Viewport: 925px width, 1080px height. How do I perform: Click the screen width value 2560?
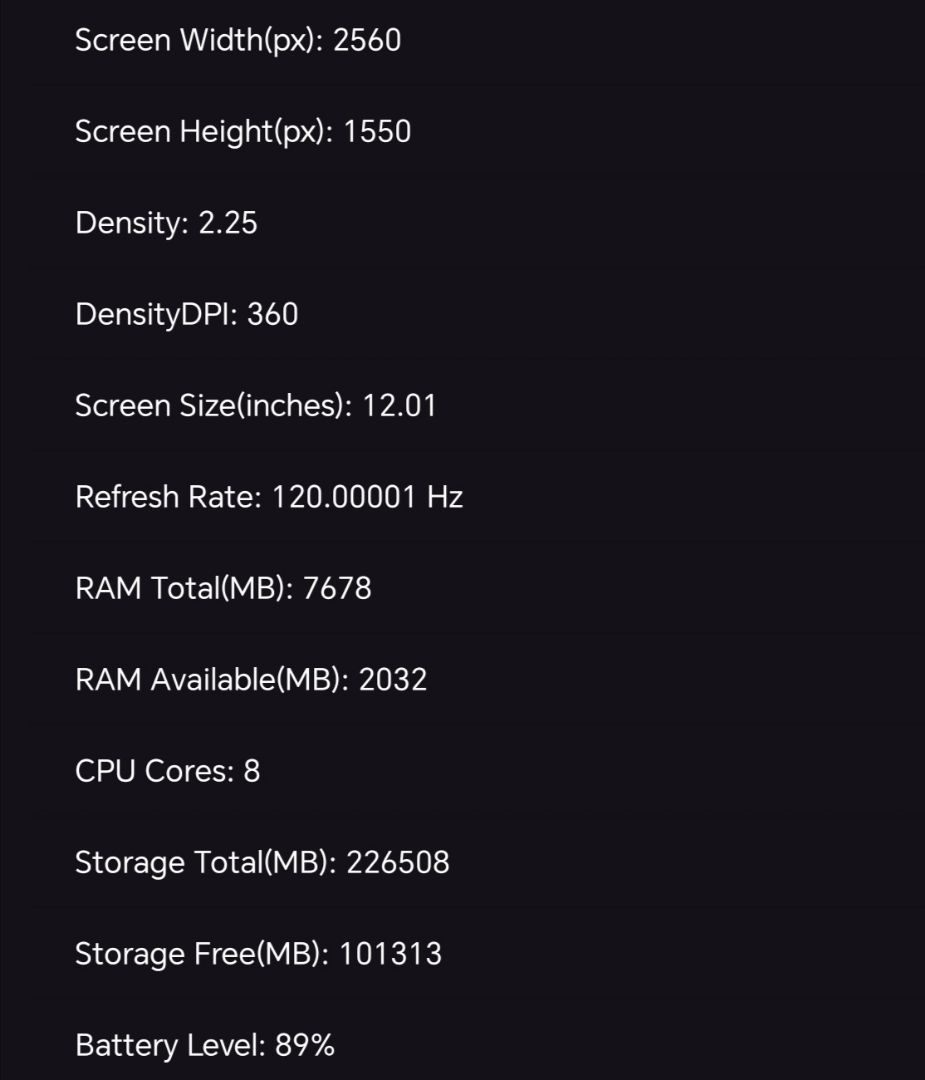click(367, 40)
